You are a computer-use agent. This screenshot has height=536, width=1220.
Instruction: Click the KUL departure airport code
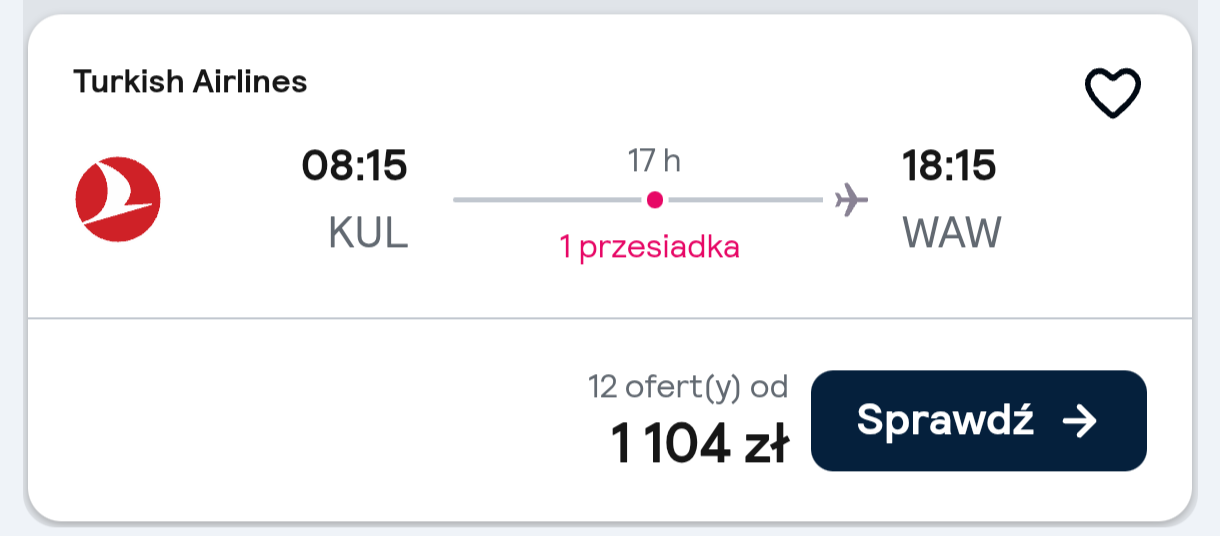pos(368,234)
